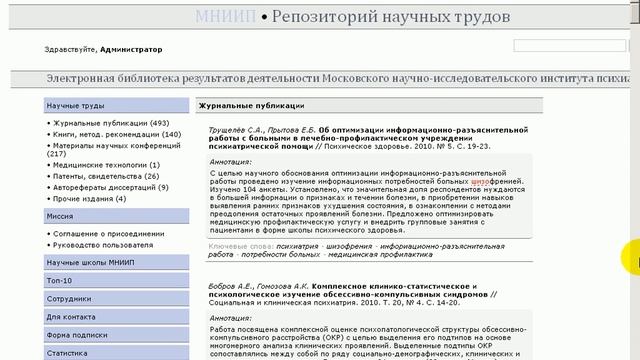Image resolution: width=640 pixels, height=360 pixels.
Task: Open Форма подписки menu item
Action: [x=116, y=335]
